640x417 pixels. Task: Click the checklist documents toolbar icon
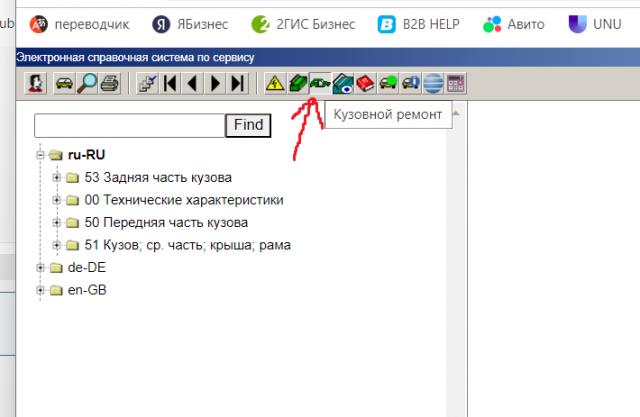pos(147,83)
